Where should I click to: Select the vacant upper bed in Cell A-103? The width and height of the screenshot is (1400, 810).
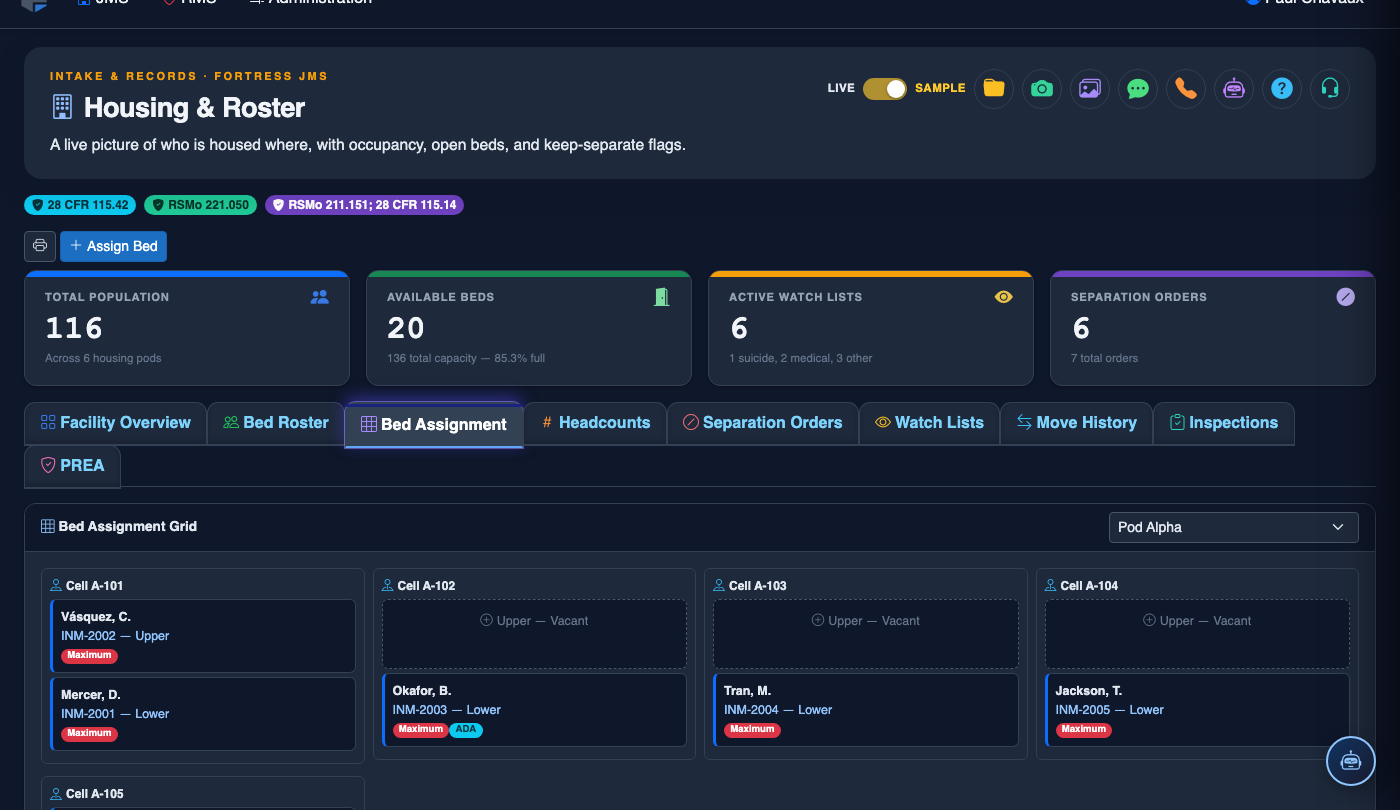(866, 634)
